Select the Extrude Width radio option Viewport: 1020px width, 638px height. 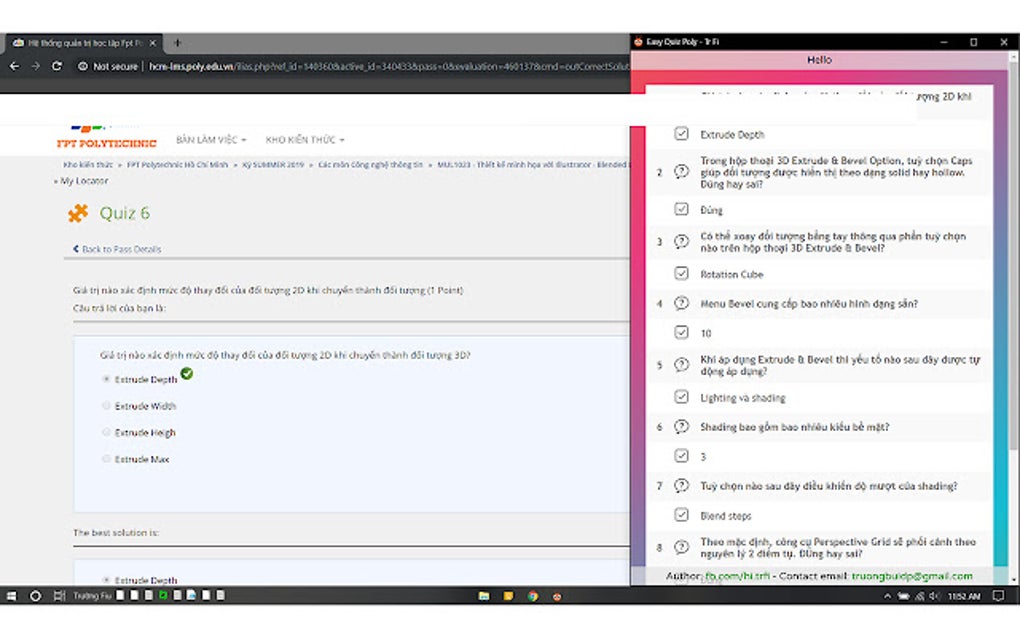(x=106, y=405)
